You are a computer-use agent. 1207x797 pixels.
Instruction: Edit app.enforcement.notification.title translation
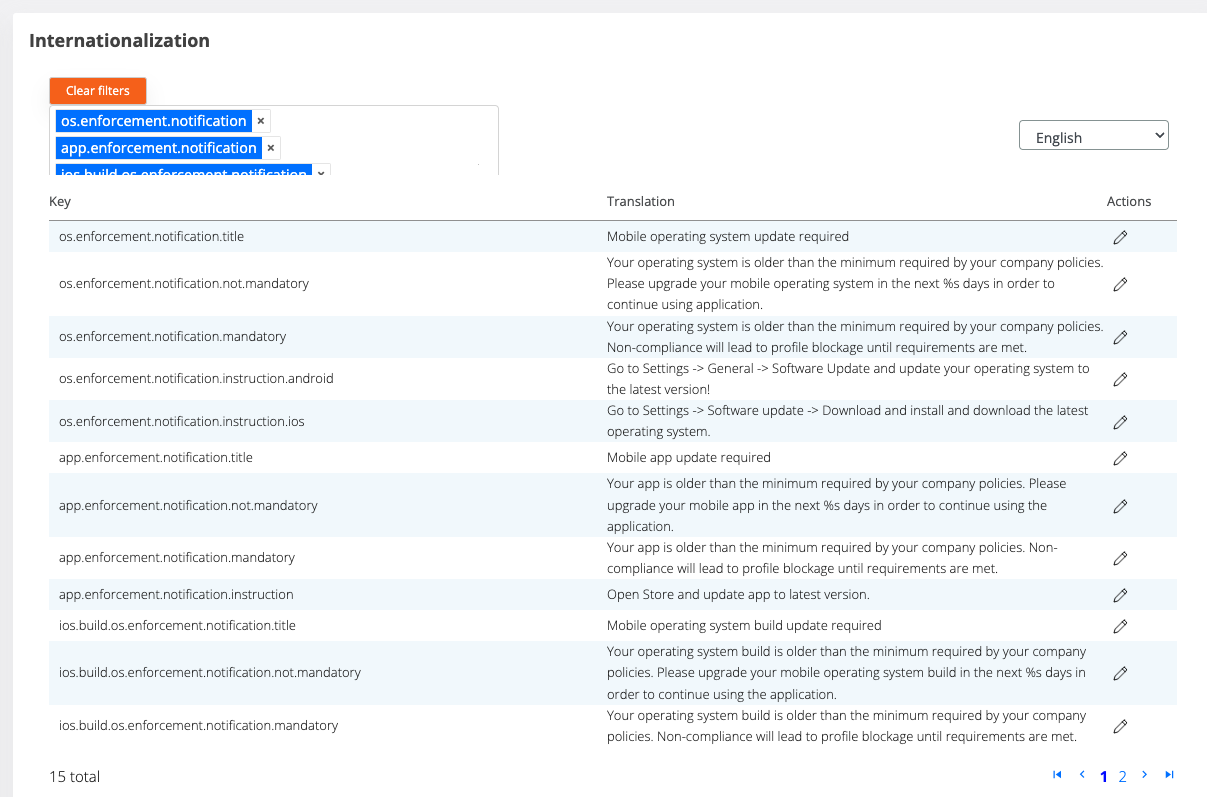click(x=1120, y=458)
